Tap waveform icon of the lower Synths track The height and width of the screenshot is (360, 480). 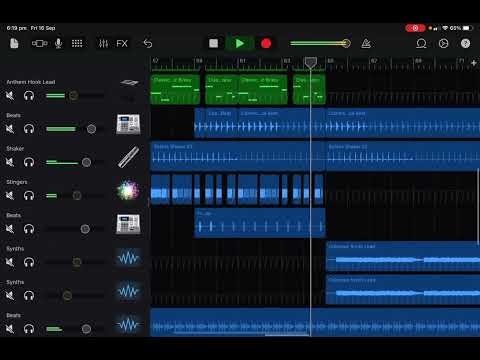pyautogui.click(x=128, y=291)
